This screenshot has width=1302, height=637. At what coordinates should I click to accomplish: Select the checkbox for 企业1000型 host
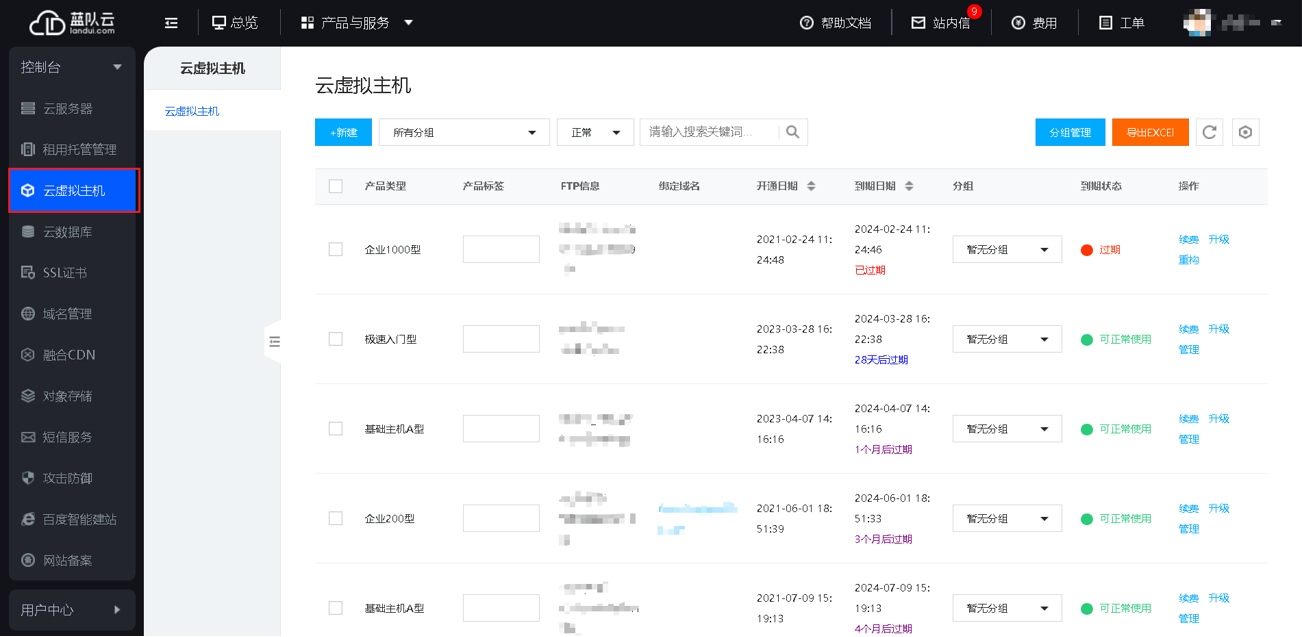(x=335, y=249)
